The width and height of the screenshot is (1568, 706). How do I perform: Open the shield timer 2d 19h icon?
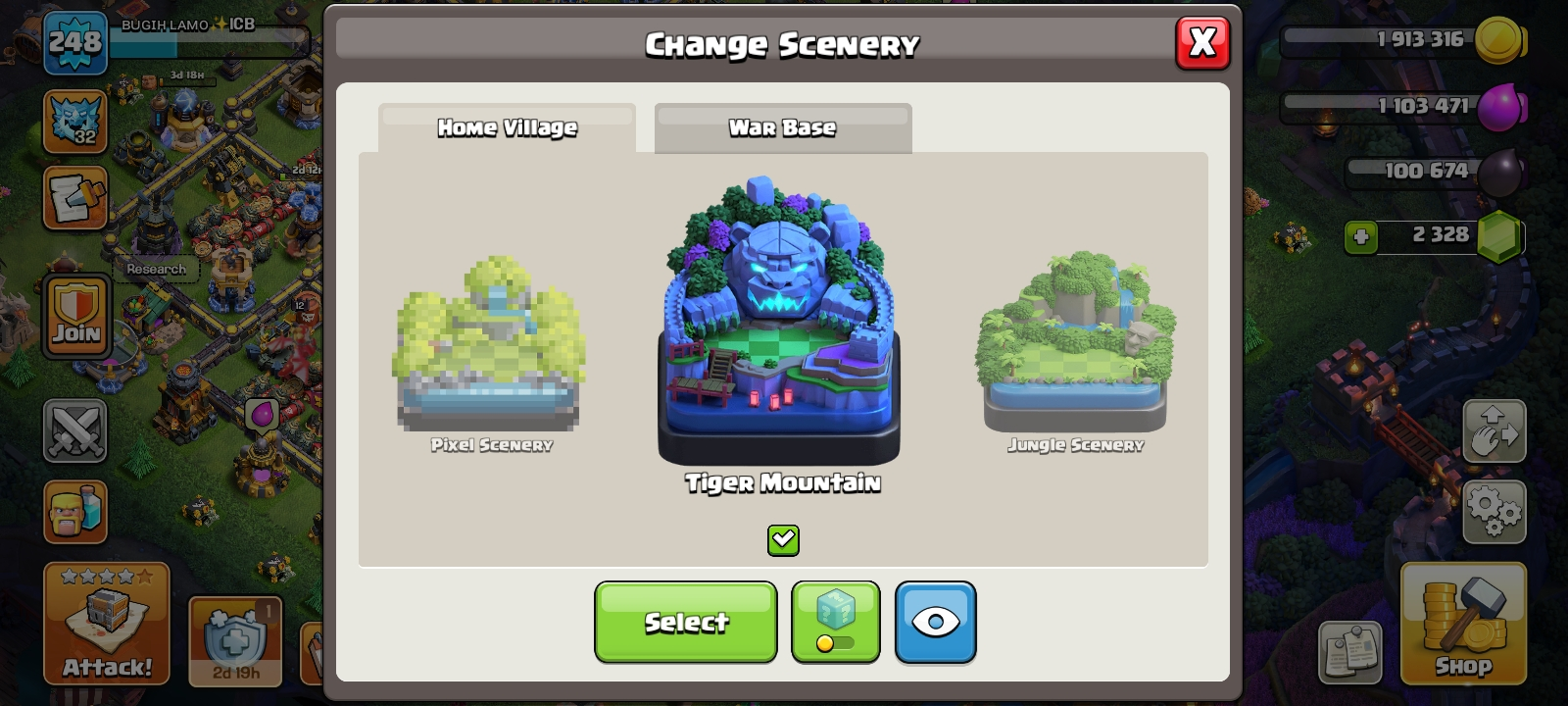(235, 640)
